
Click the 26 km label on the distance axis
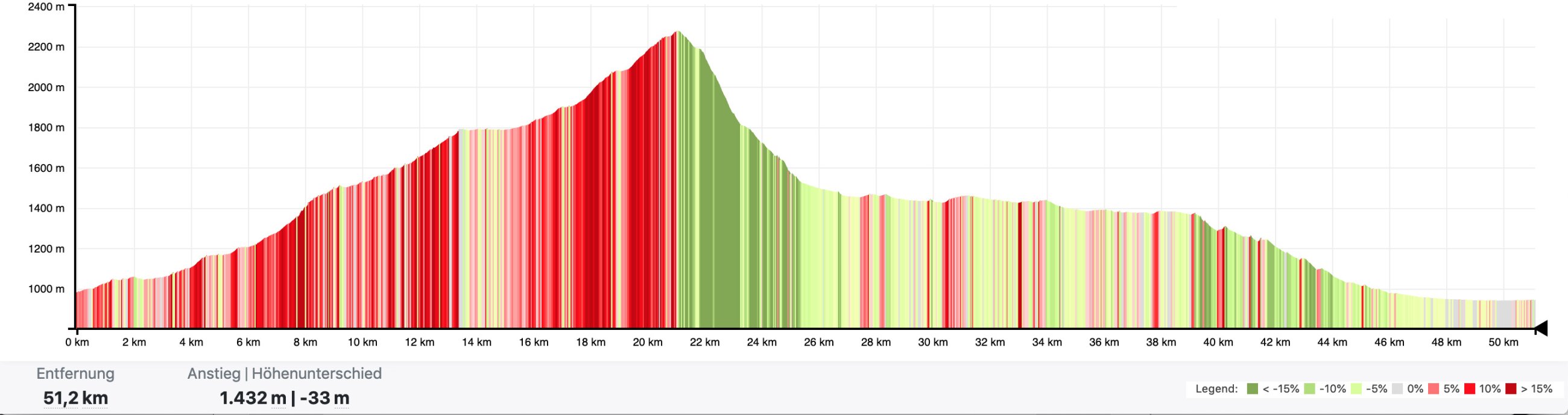819,343
